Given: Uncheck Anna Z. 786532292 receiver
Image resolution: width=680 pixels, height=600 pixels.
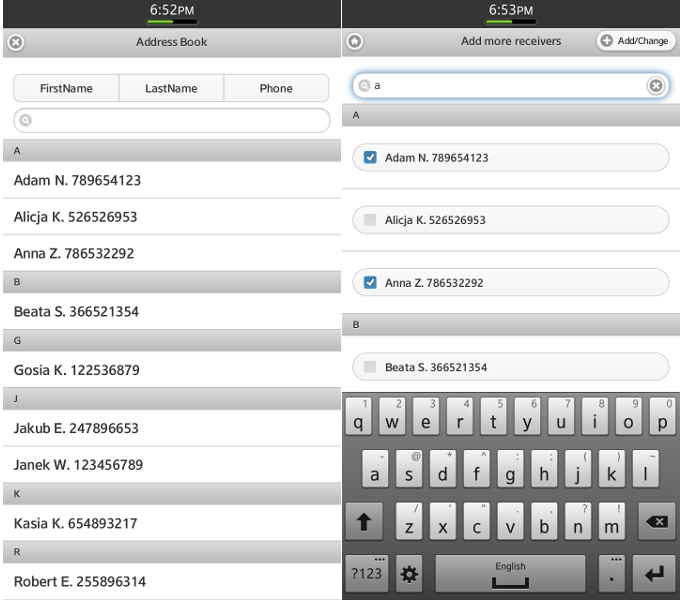Looking at the screenshot, I should pyautogui.click(x=371, y=283).
